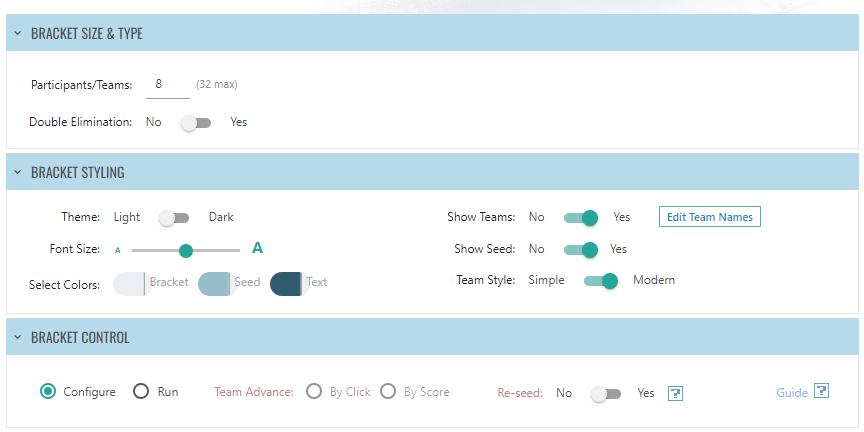Image resolution: width=864 pixels, height=432 pixels.
Task: Click the large font size A icon
Action: [257, 248]
